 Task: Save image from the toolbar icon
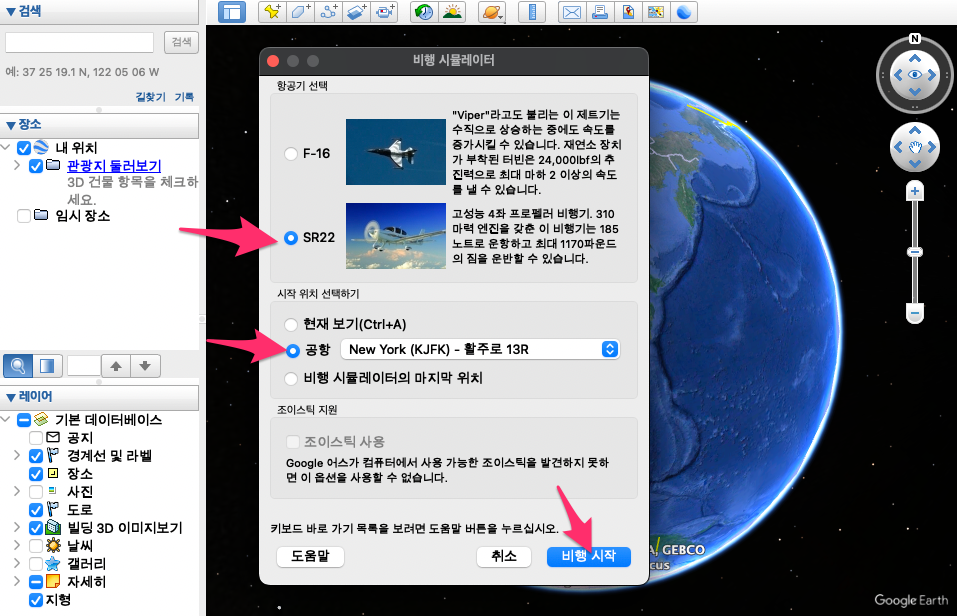point(628,12)
